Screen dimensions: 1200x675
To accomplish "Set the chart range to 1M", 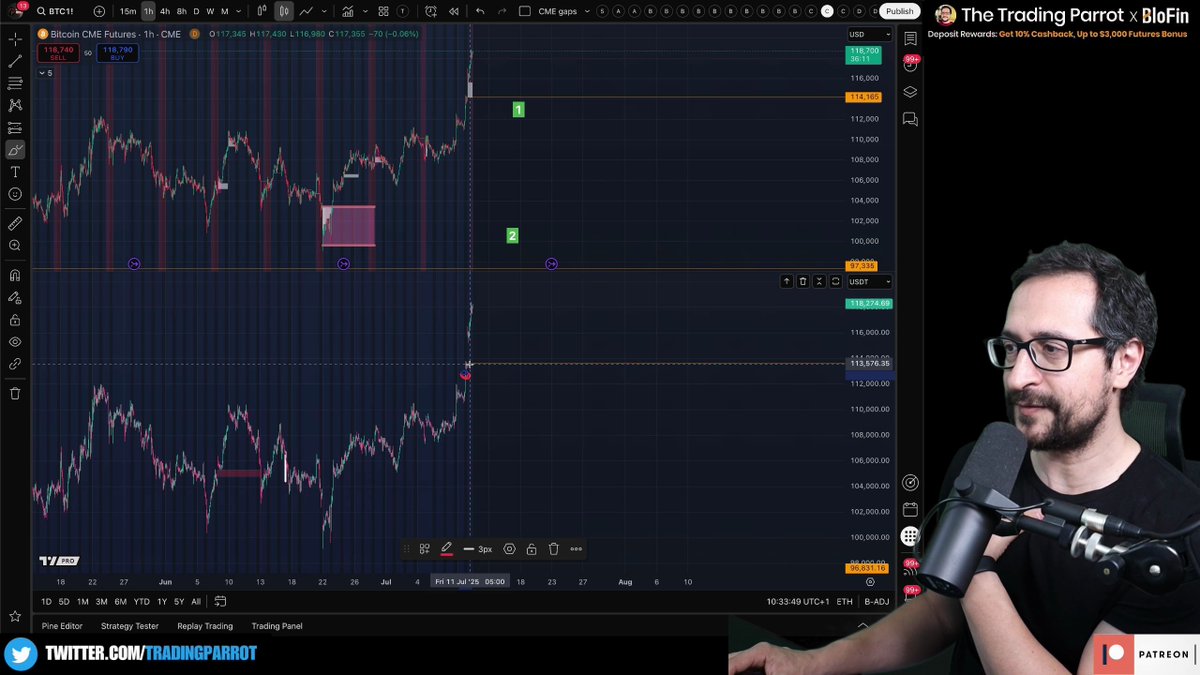I will click(83, 601).
